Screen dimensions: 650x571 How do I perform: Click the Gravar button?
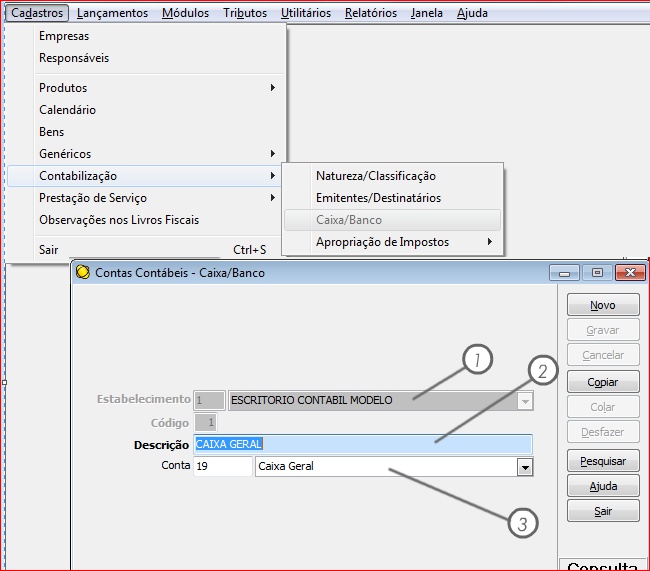pos(603,330)
